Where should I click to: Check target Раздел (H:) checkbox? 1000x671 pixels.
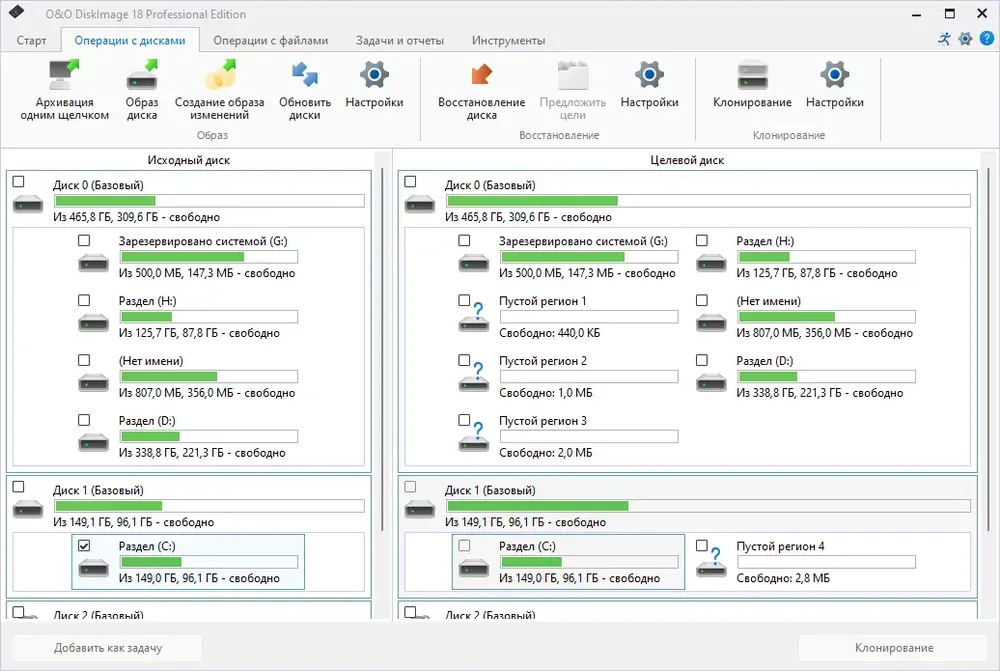(x=702, y=240)
